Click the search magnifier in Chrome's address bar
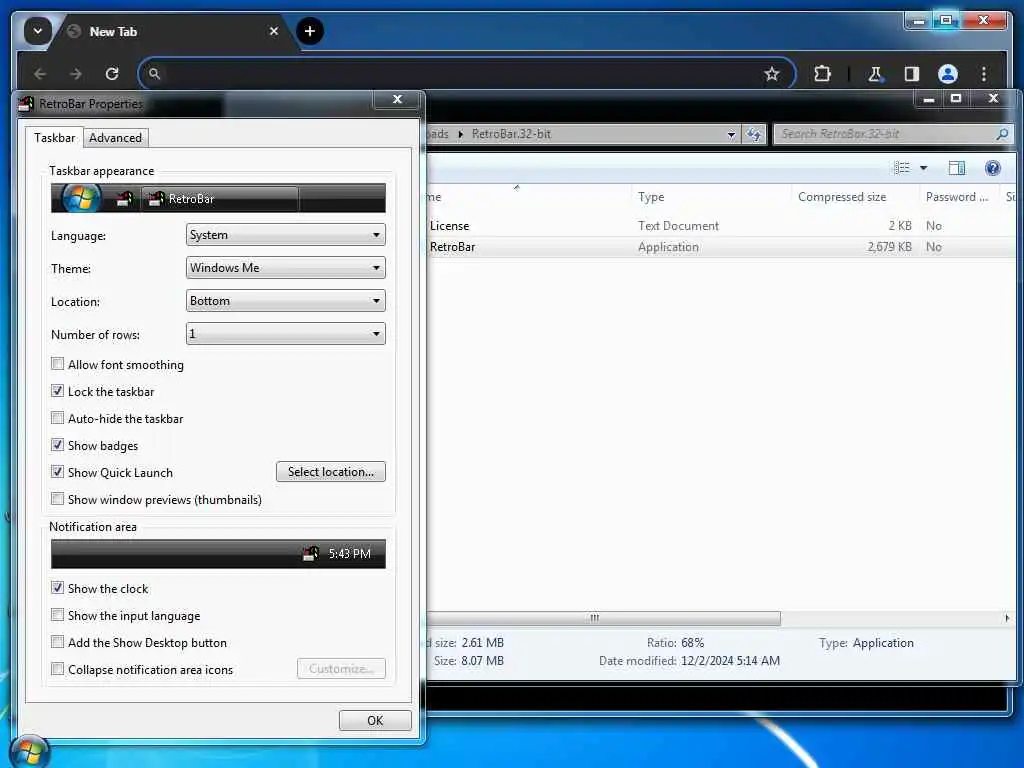The height and width of the screenshot is (768, 1024). point(154,74)
